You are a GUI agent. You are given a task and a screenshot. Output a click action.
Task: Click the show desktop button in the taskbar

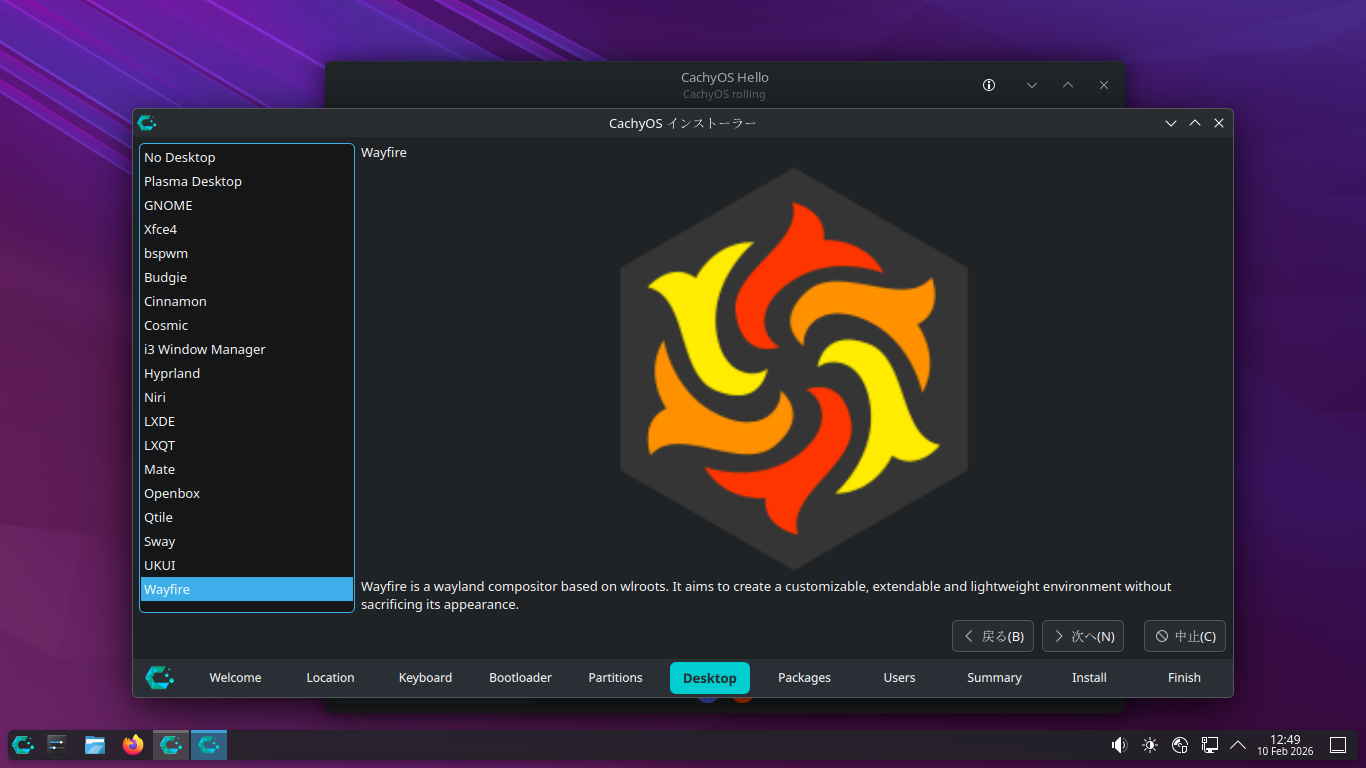tap(1338, 745)
